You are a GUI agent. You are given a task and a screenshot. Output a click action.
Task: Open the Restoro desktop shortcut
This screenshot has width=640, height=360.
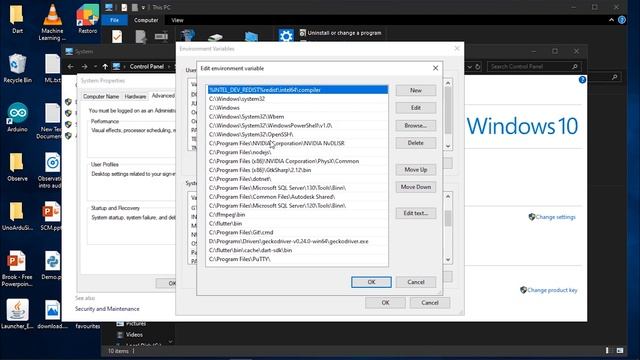click(x=87, y=18)
